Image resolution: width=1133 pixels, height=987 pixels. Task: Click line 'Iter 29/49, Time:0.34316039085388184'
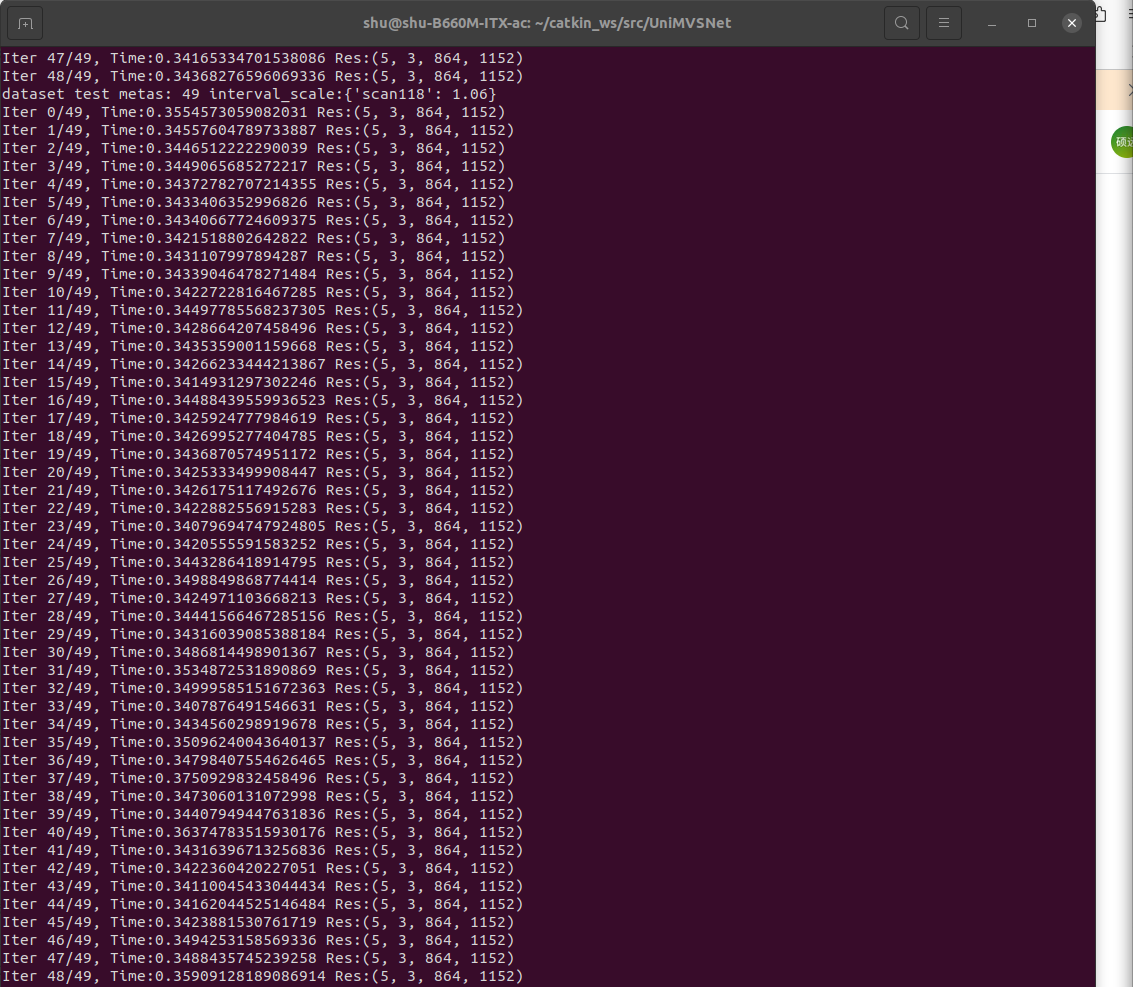[262, 634]
